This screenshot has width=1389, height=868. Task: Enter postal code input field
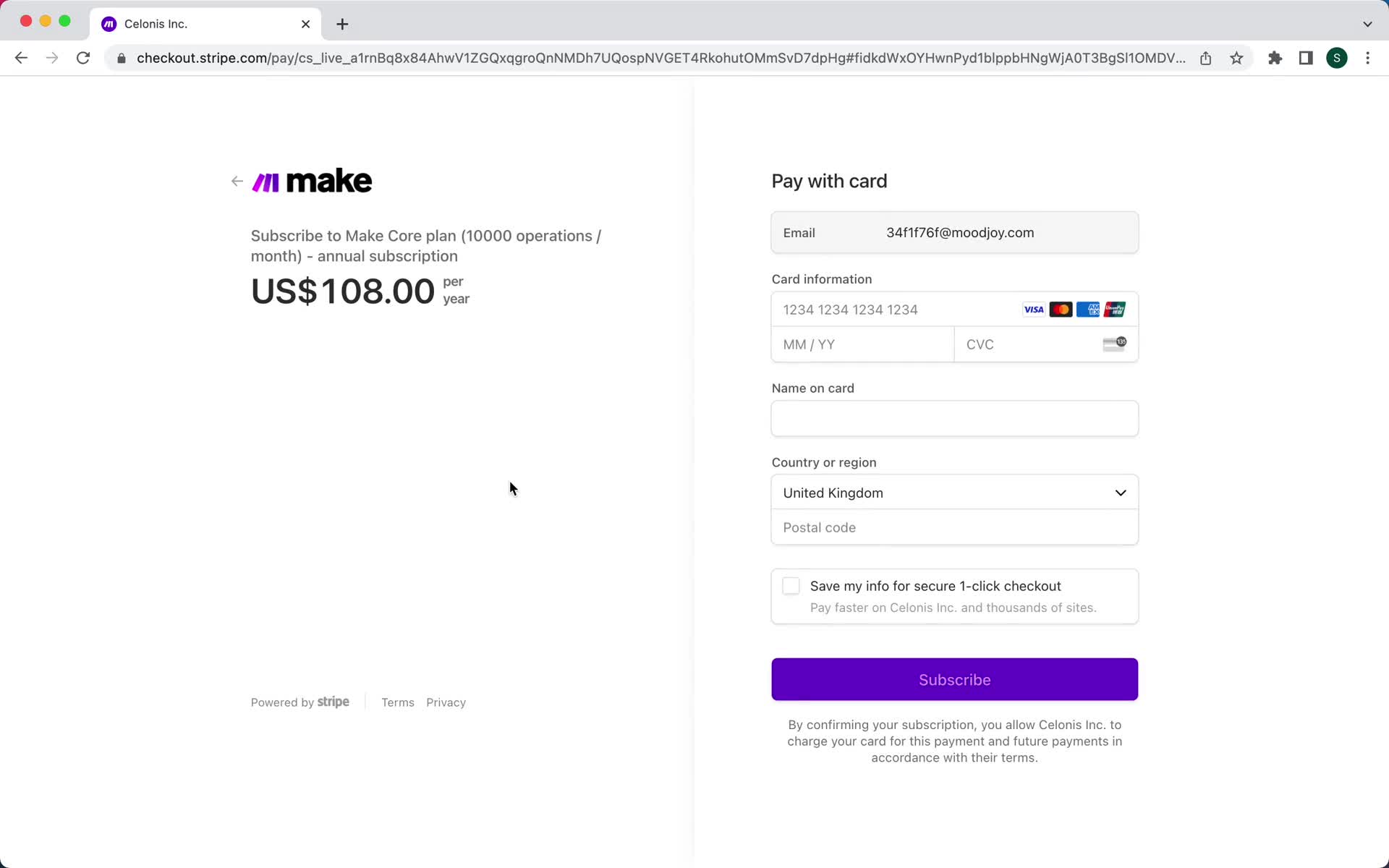click(955, 527)
